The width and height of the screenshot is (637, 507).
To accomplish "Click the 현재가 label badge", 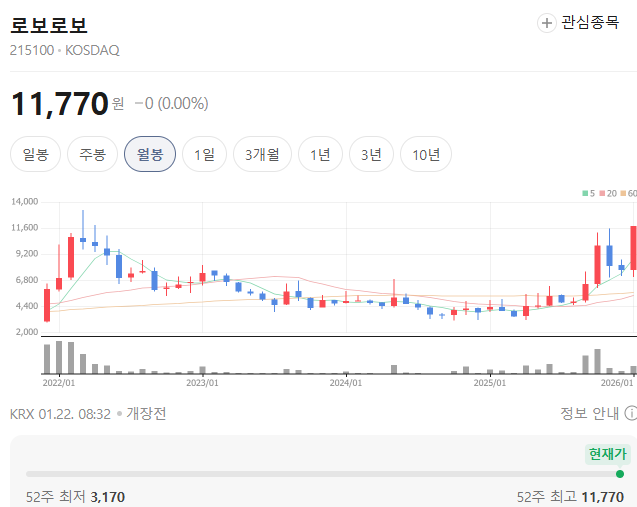I will [608, 454].
